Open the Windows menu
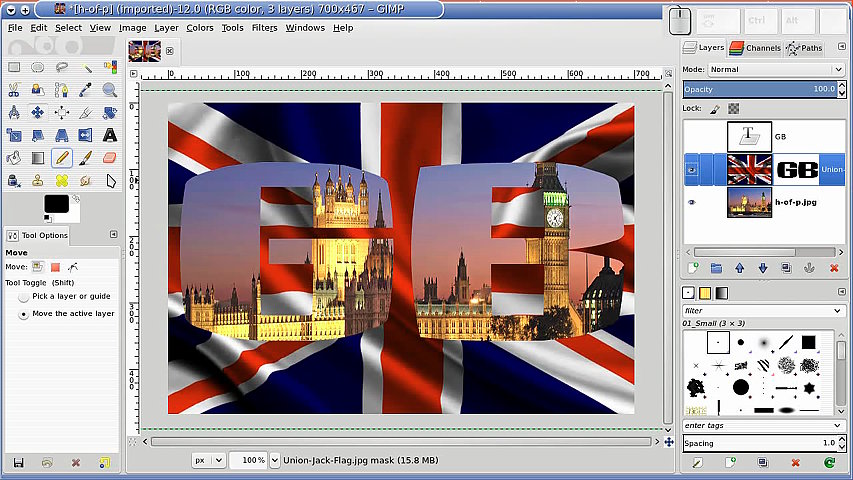Viewport: 853px width, 480px height. tap(305, 28)
